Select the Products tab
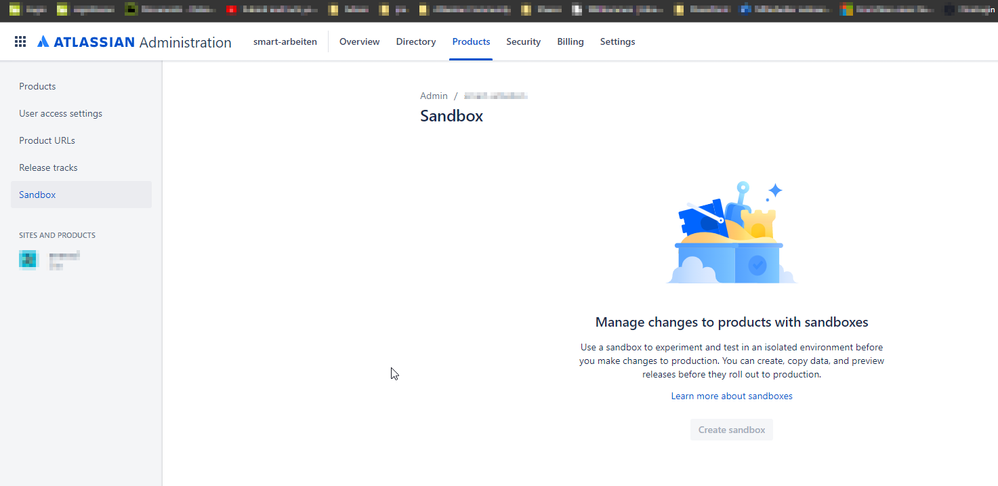 coord(471,41)
